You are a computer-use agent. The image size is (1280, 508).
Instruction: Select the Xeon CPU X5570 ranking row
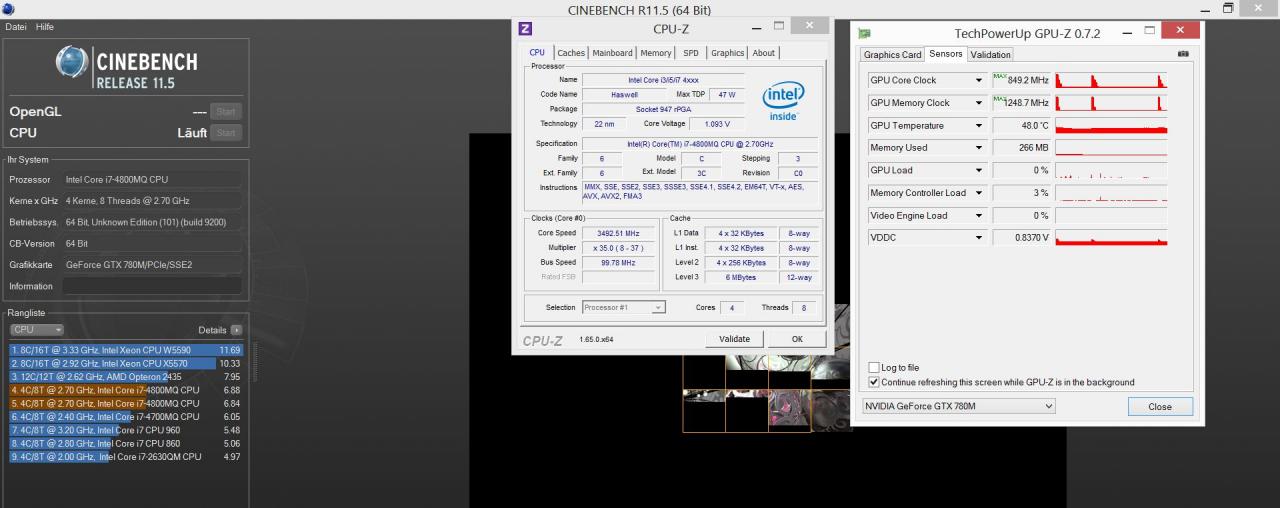[x=126, y=363]
